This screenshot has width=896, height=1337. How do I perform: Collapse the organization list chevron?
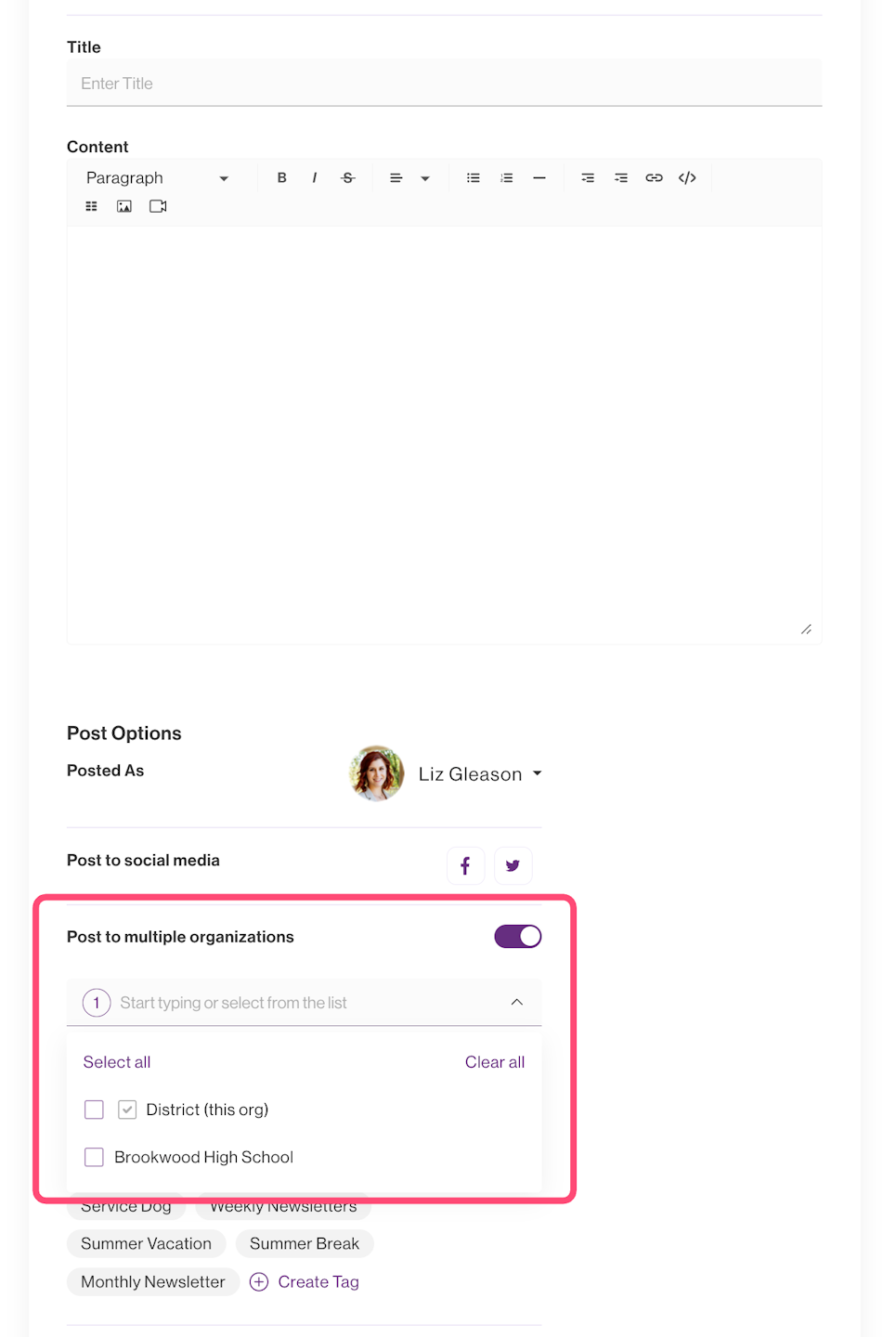517,1003
